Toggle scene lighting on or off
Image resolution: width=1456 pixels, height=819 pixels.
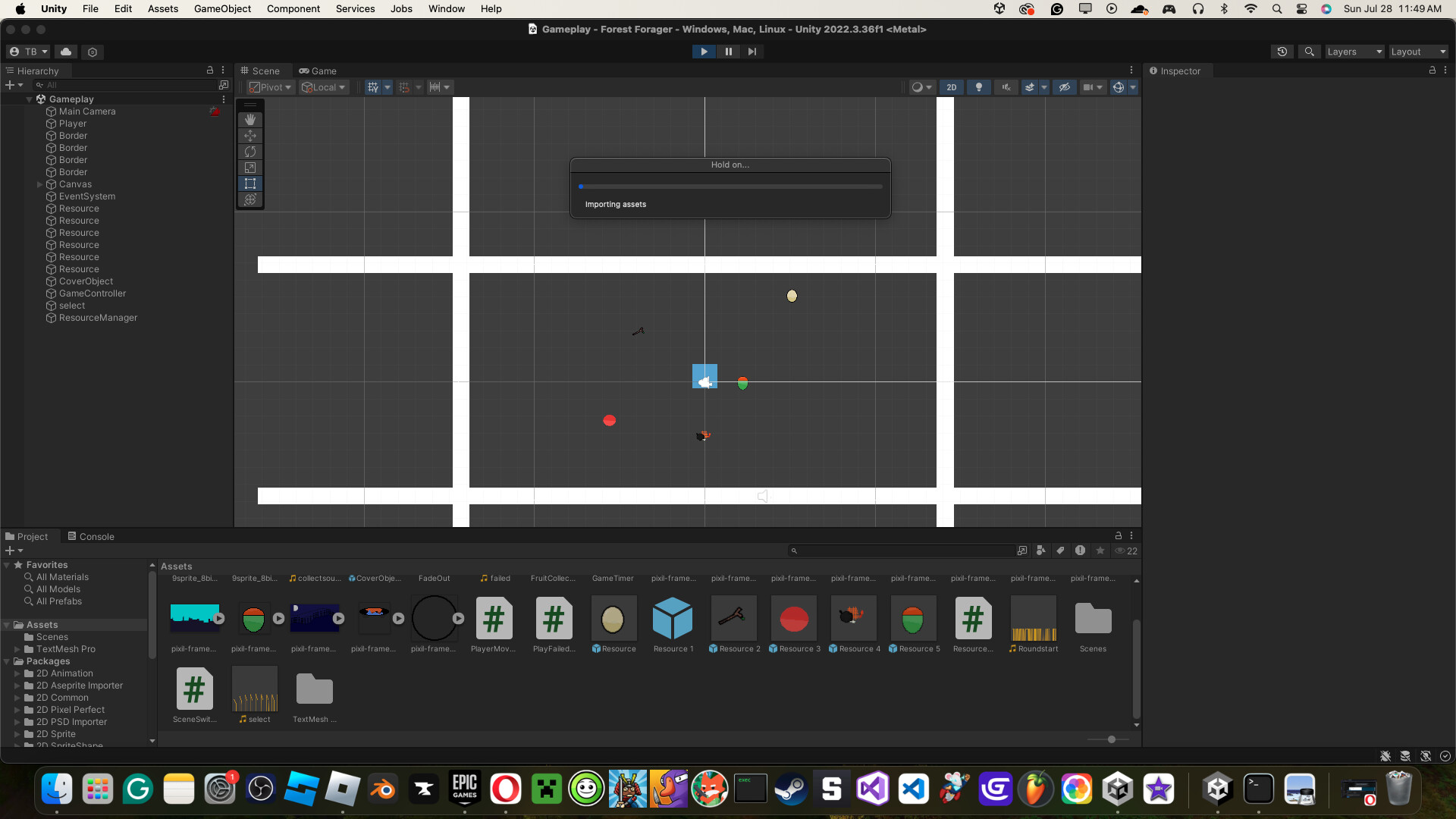point(978,87)
